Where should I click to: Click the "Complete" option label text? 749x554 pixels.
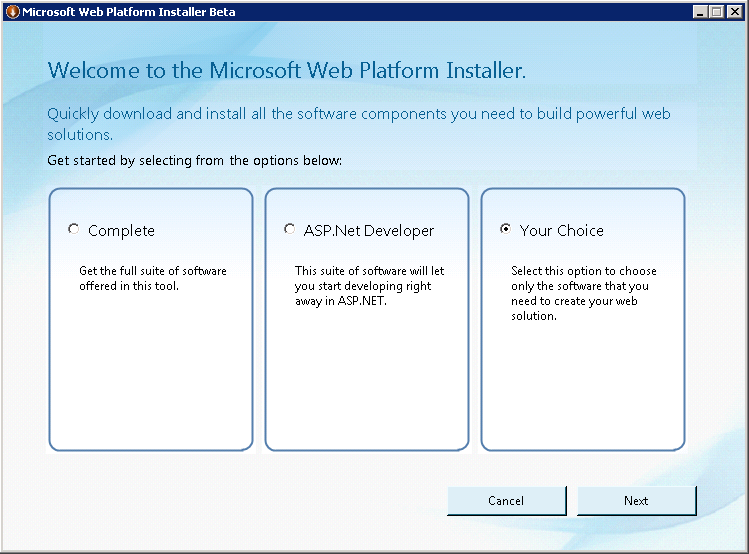(121, 231)
